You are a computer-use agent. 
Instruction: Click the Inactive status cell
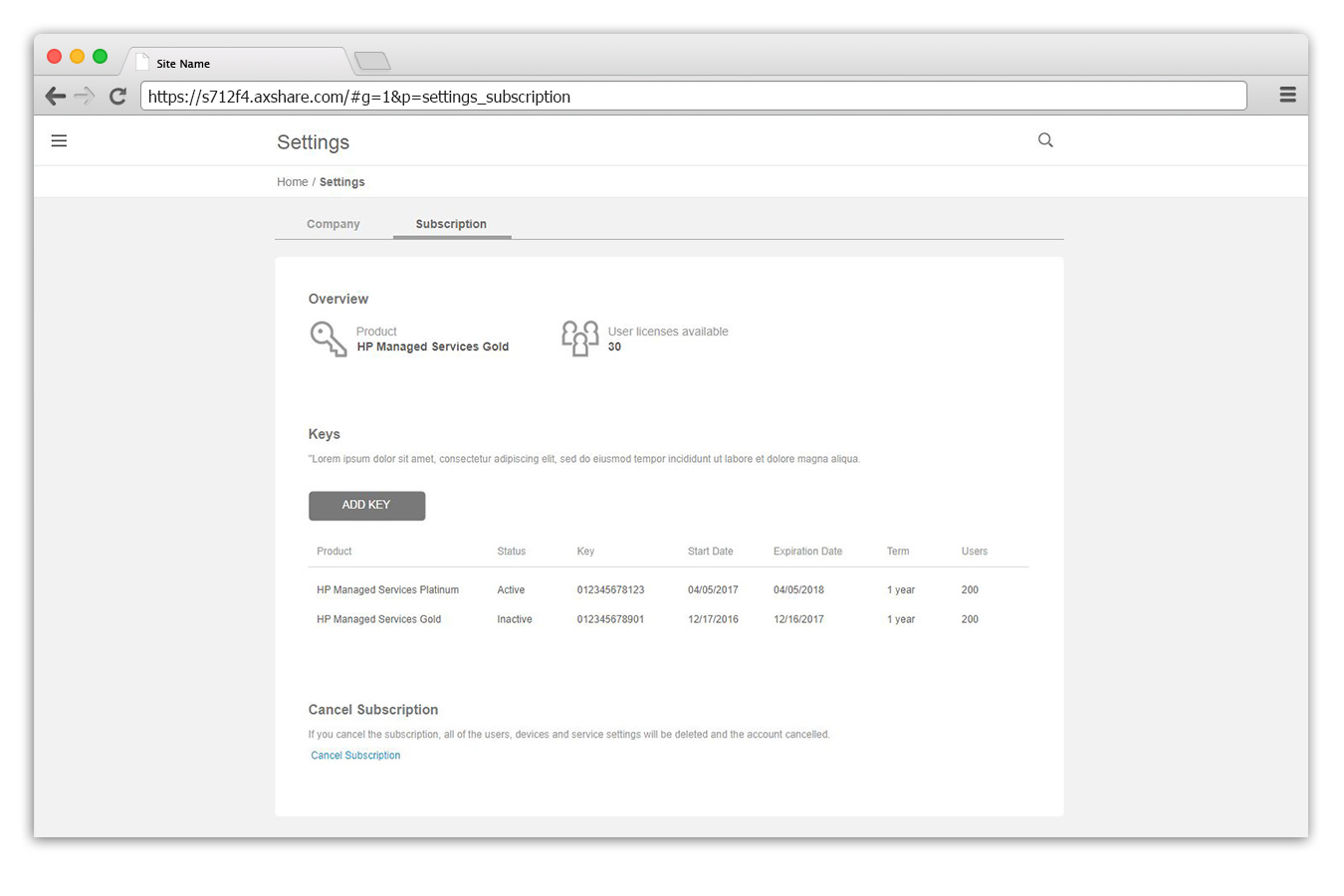pyautogui.click(x=515, y=619)
